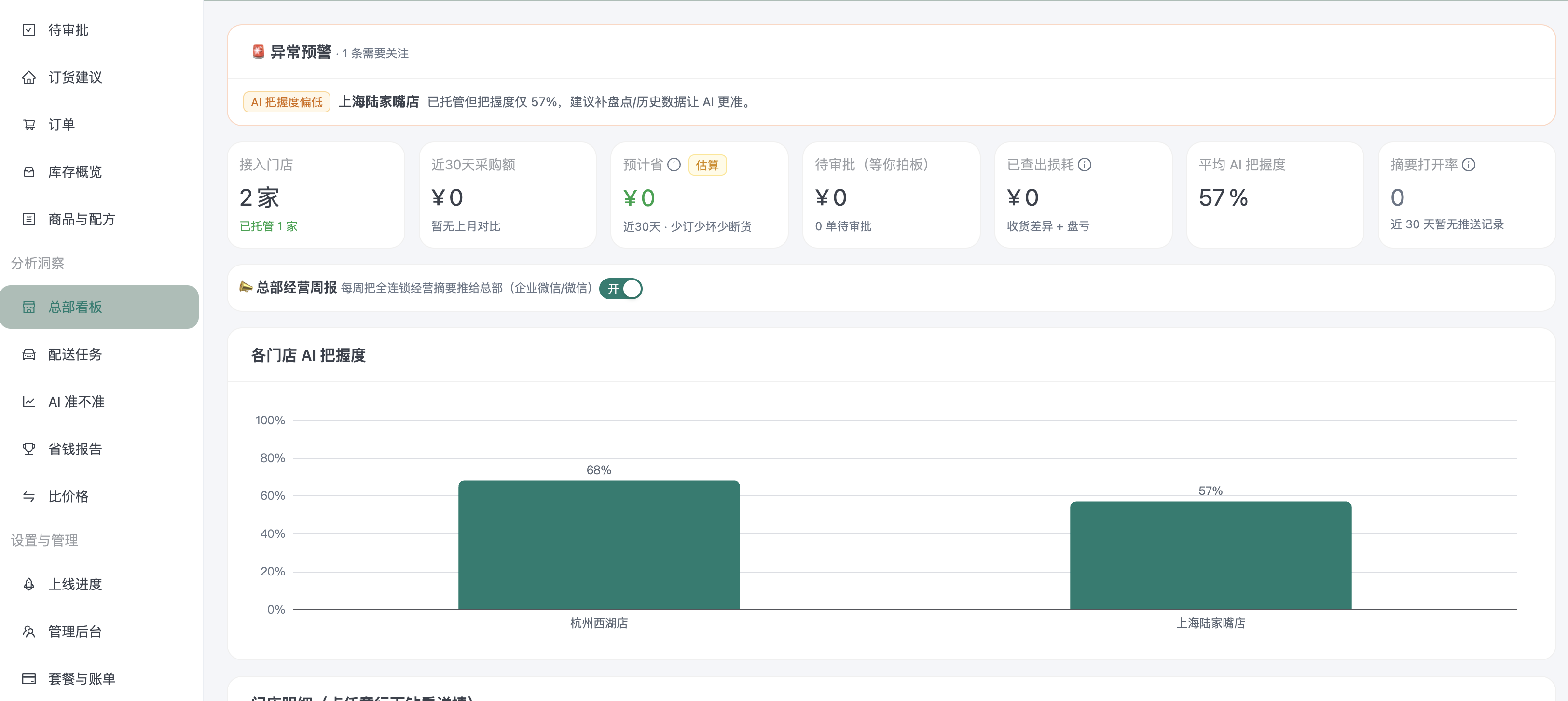The width and height of the screenshot is (1568, 701).
Task: Click the 接入门店 2 家 card
Action: 316,195
